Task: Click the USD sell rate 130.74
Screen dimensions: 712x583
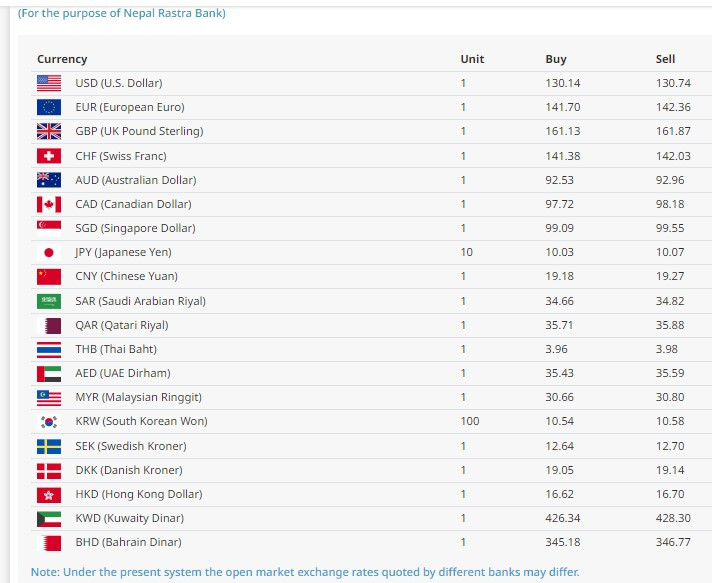Action: coord(673,83)
